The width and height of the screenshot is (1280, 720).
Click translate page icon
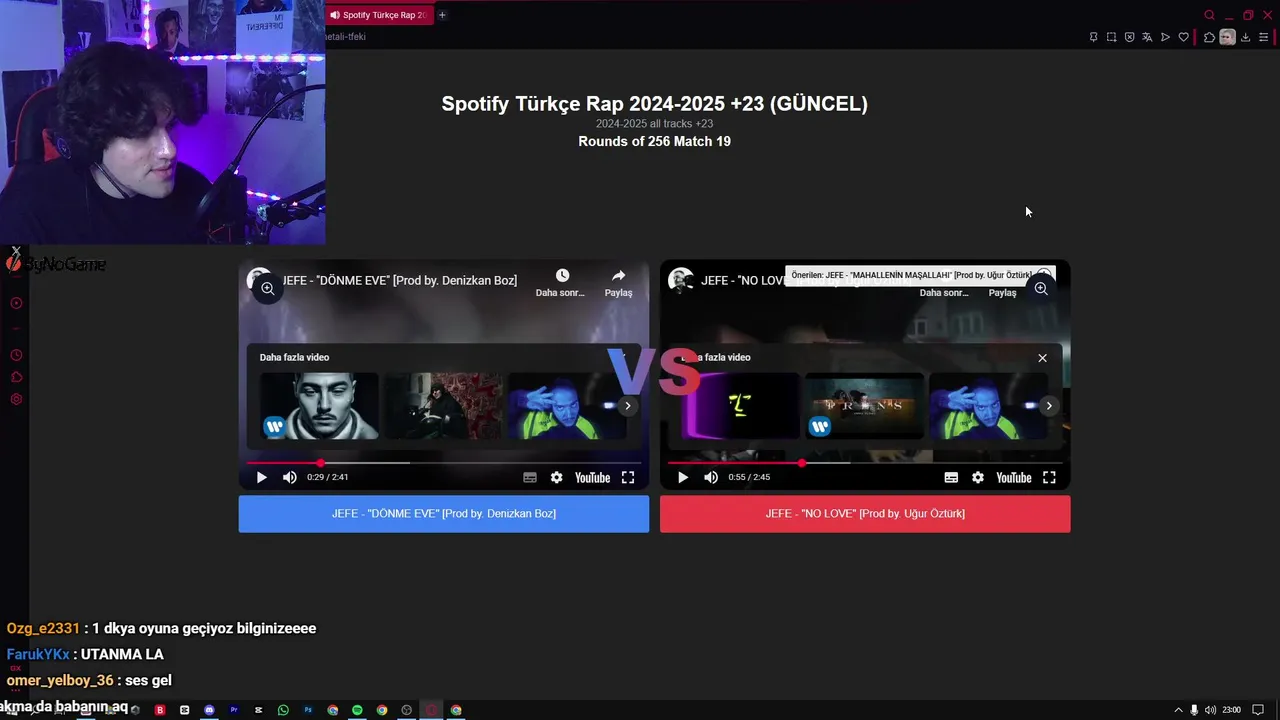(x=1147, y=37)
